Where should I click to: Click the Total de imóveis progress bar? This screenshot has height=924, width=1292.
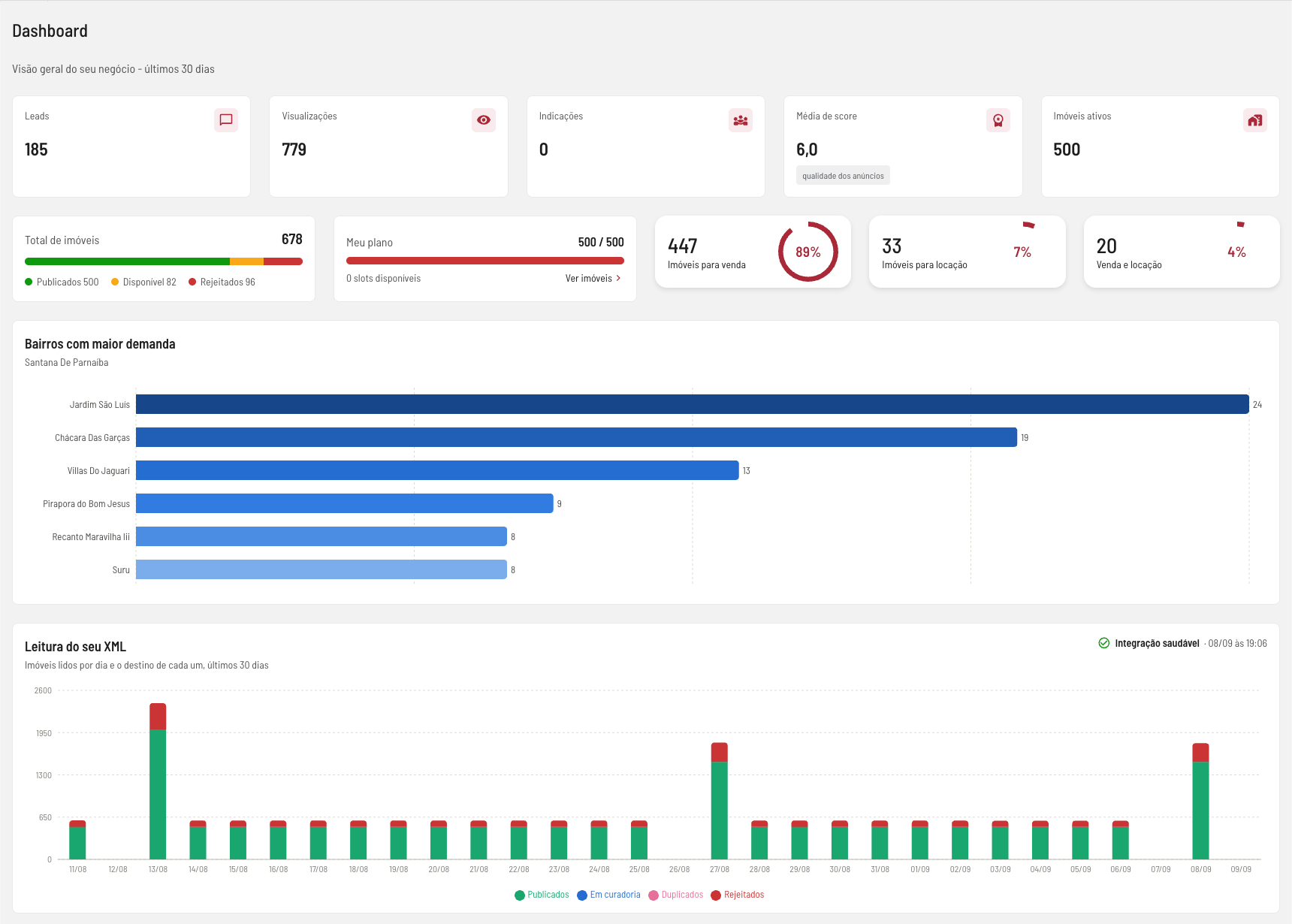point(164,261)
